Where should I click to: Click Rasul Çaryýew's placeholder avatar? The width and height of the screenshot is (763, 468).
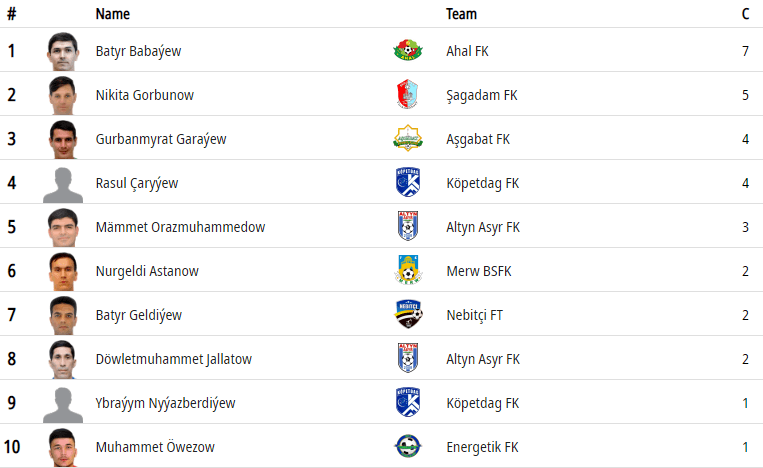pos(63,184)
